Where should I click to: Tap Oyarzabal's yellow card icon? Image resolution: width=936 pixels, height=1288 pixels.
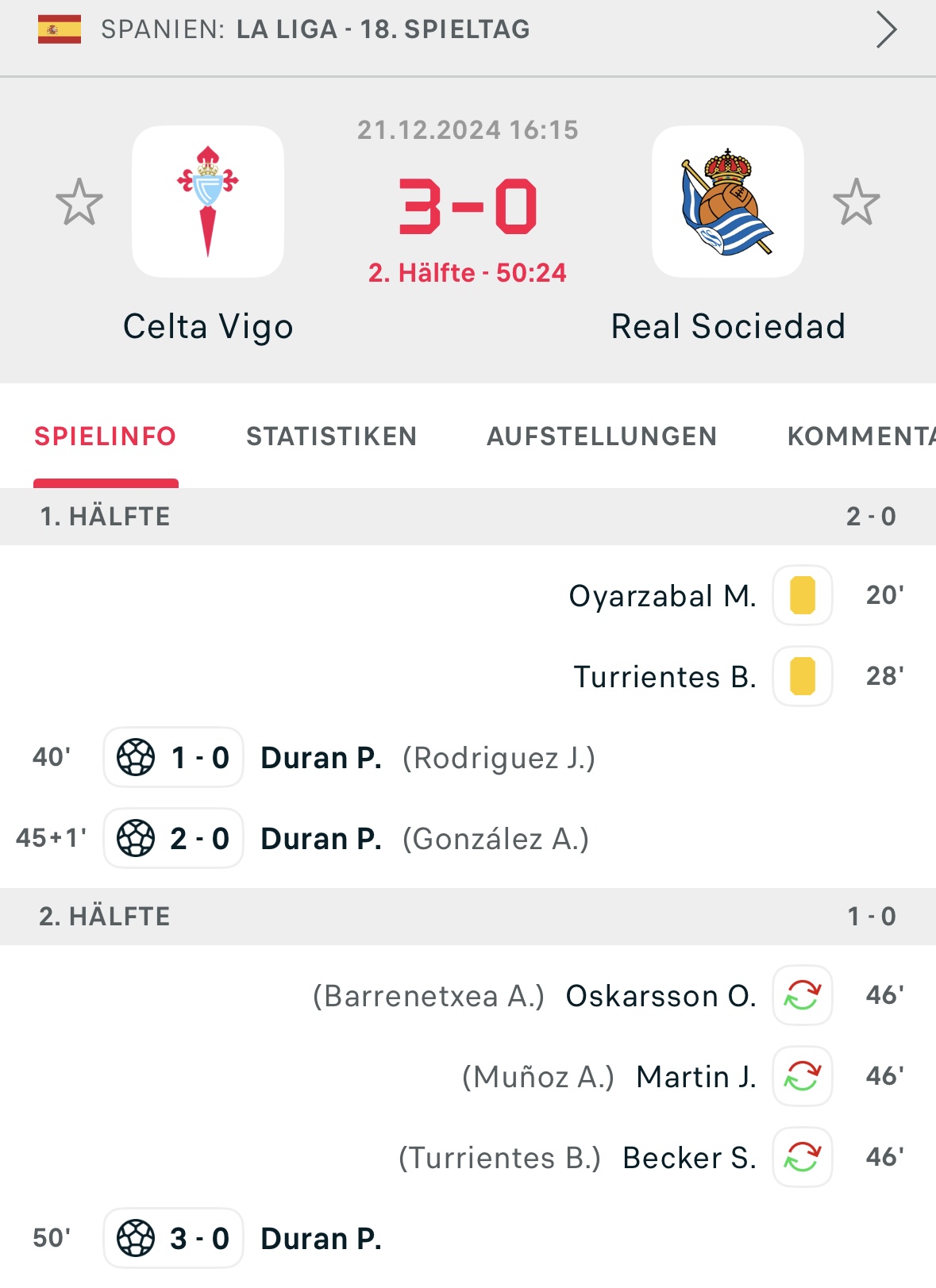tap(803, 595)
